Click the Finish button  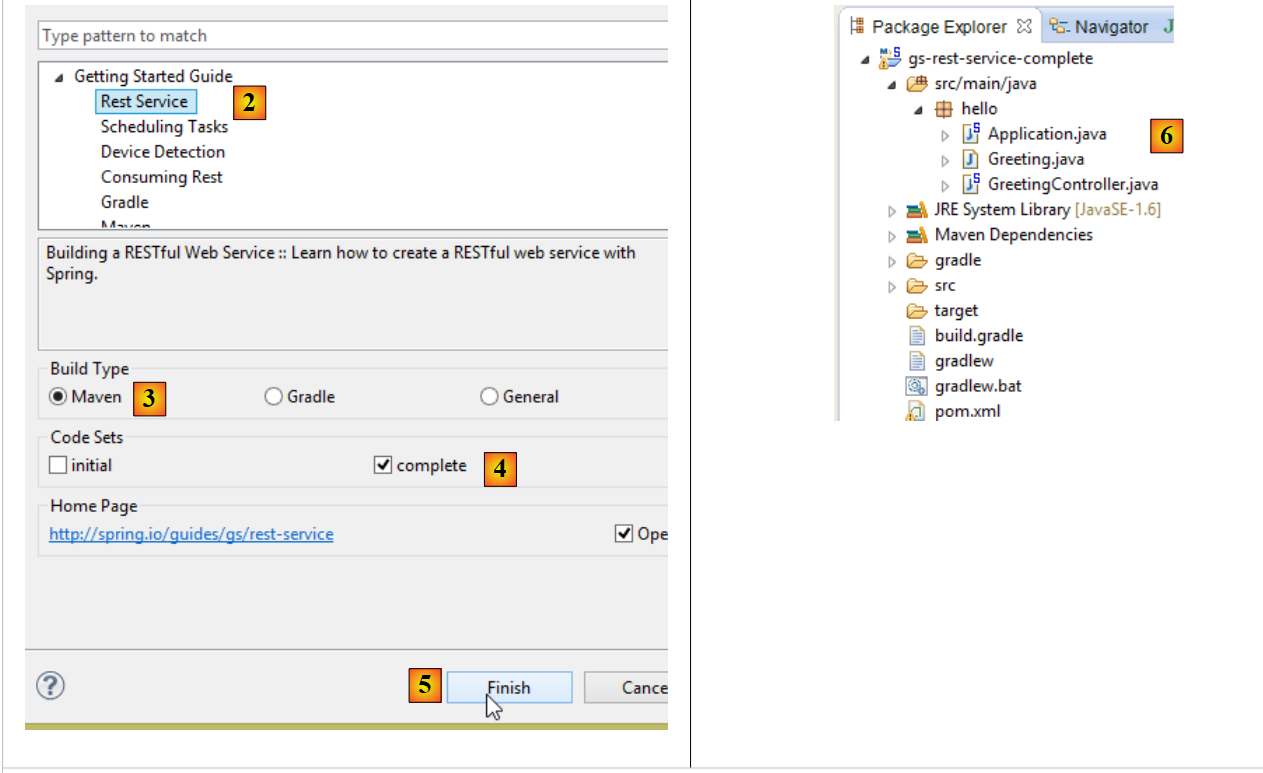click(x=509, y=688)
